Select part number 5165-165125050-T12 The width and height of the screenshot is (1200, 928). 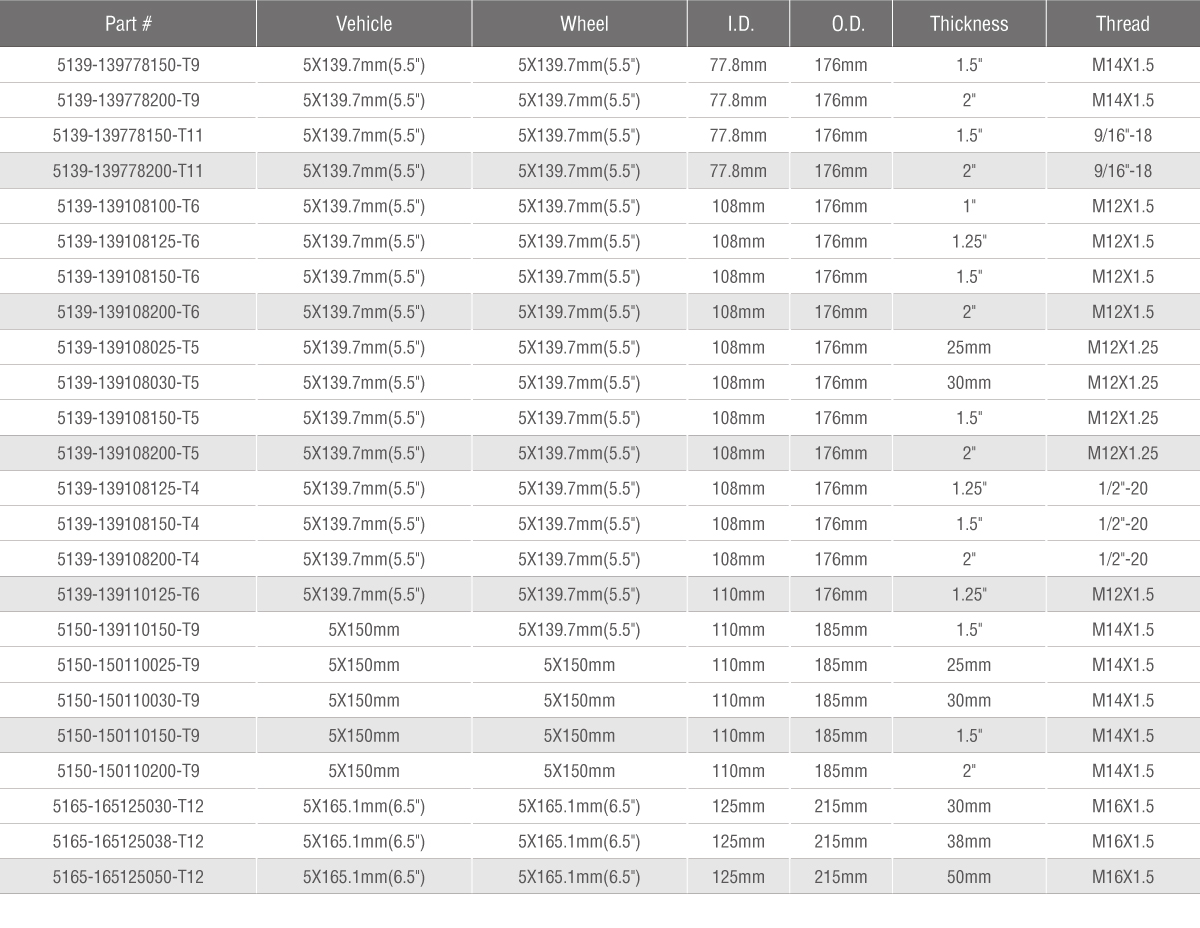coord(128,877)
